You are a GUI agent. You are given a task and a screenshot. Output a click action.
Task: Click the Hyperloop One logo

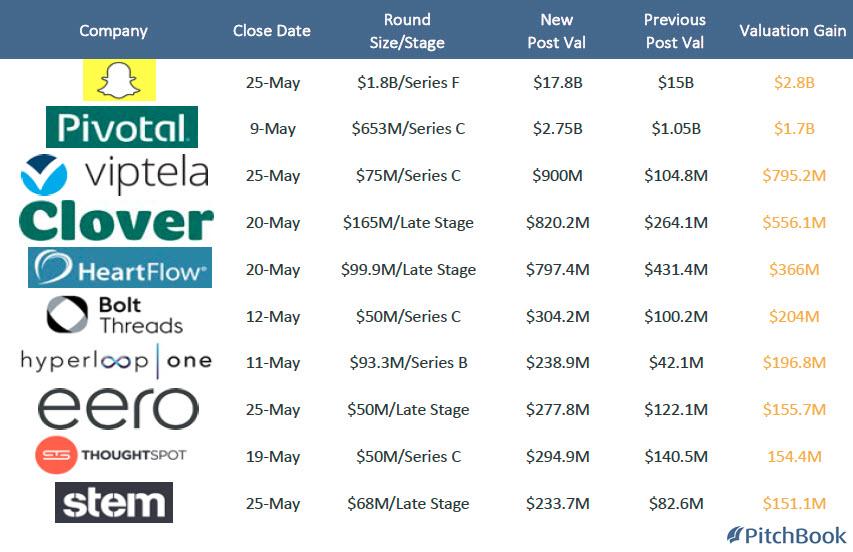[x=116, y=361]
